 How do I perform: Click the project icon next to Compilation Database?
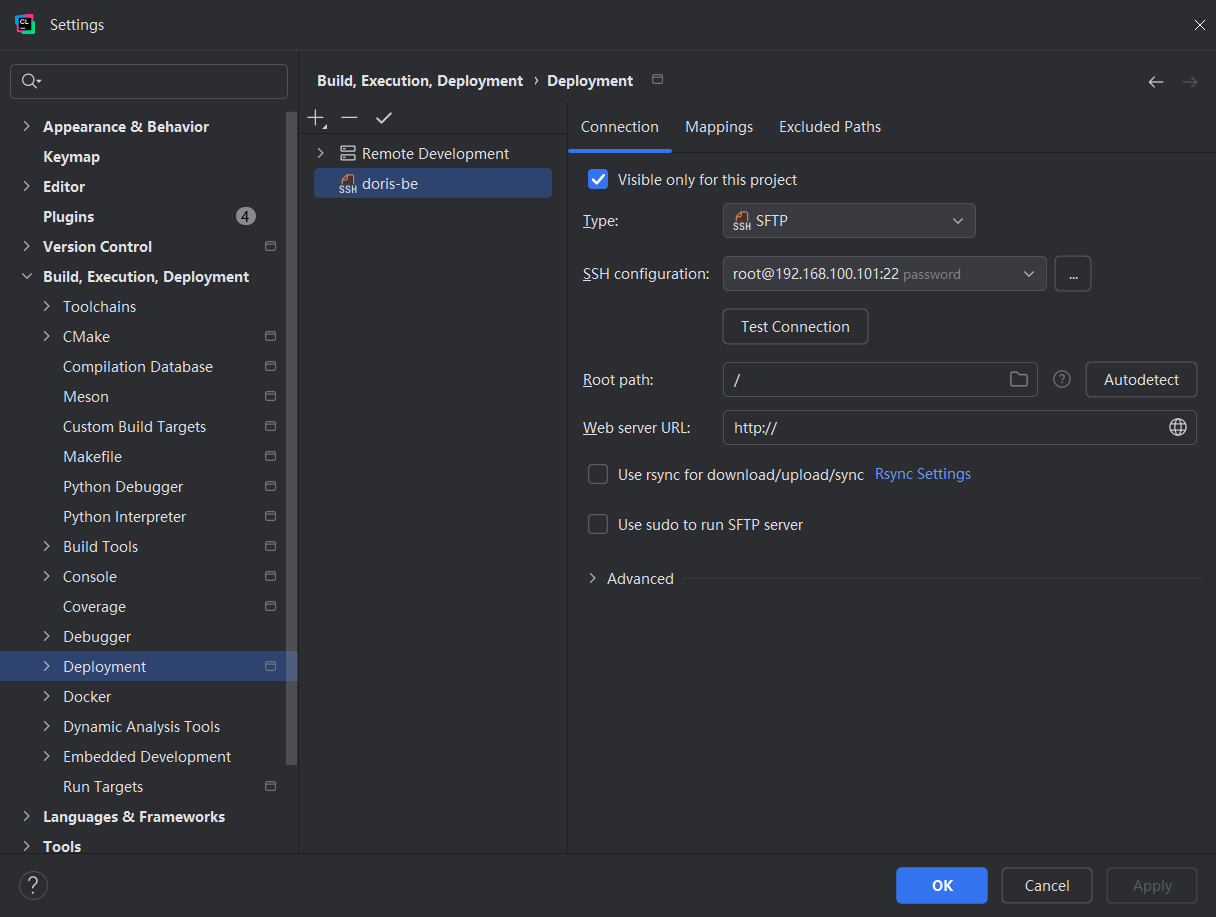pyautogui.click(x=270, y=366)
